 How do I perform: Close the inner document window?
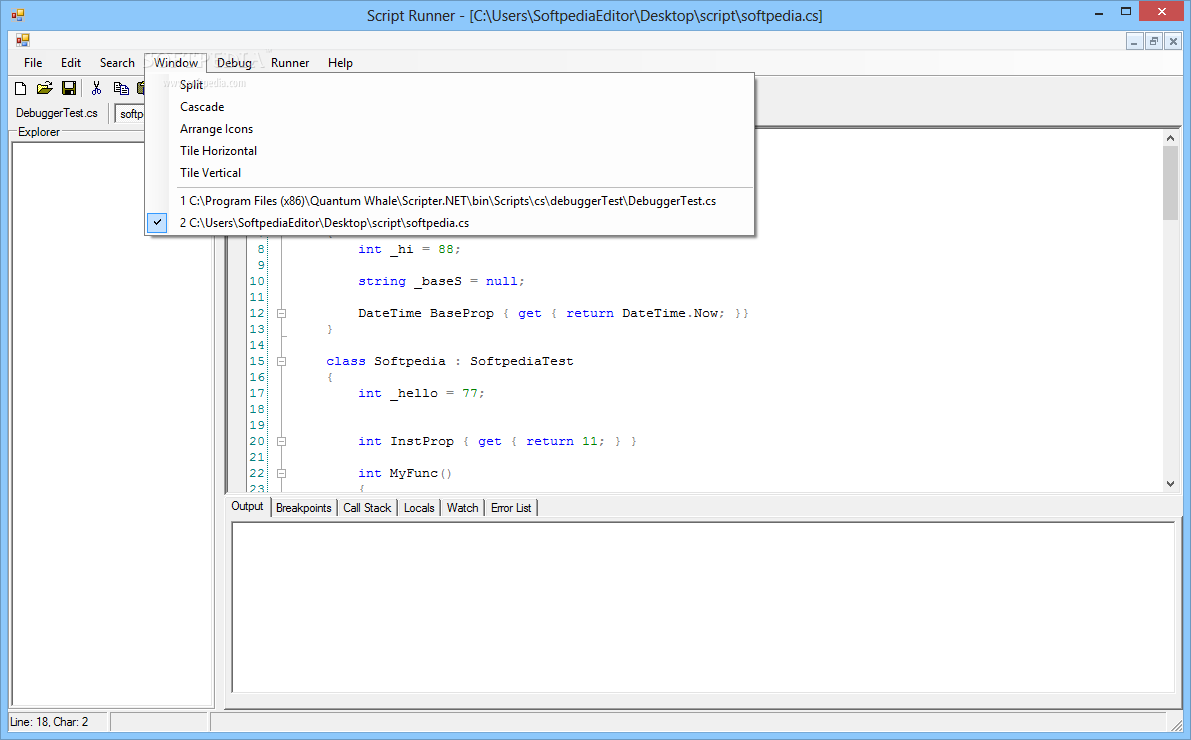point(1173,42)
